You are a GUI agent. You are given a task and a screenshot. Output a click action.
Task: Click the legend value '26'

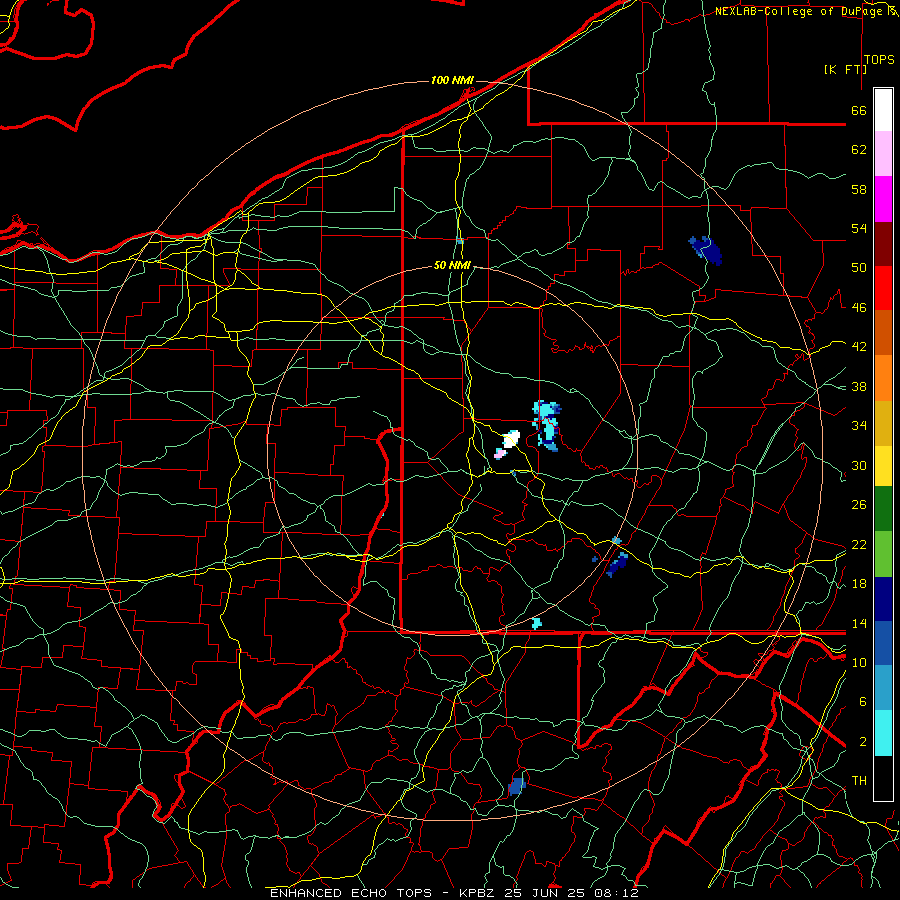pos(859,505)
